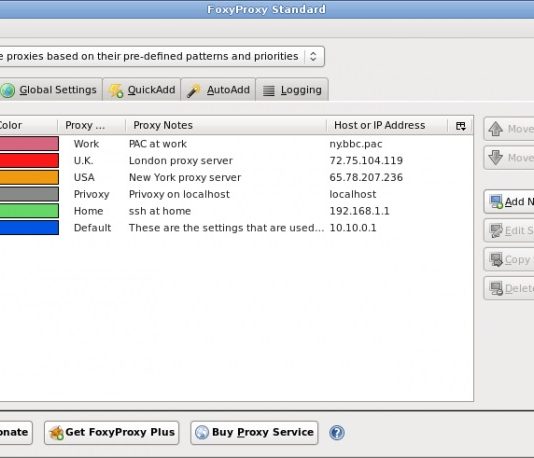Switch to the Logging tab
This screenshot has height=458, width=534.
pos(292,90)
